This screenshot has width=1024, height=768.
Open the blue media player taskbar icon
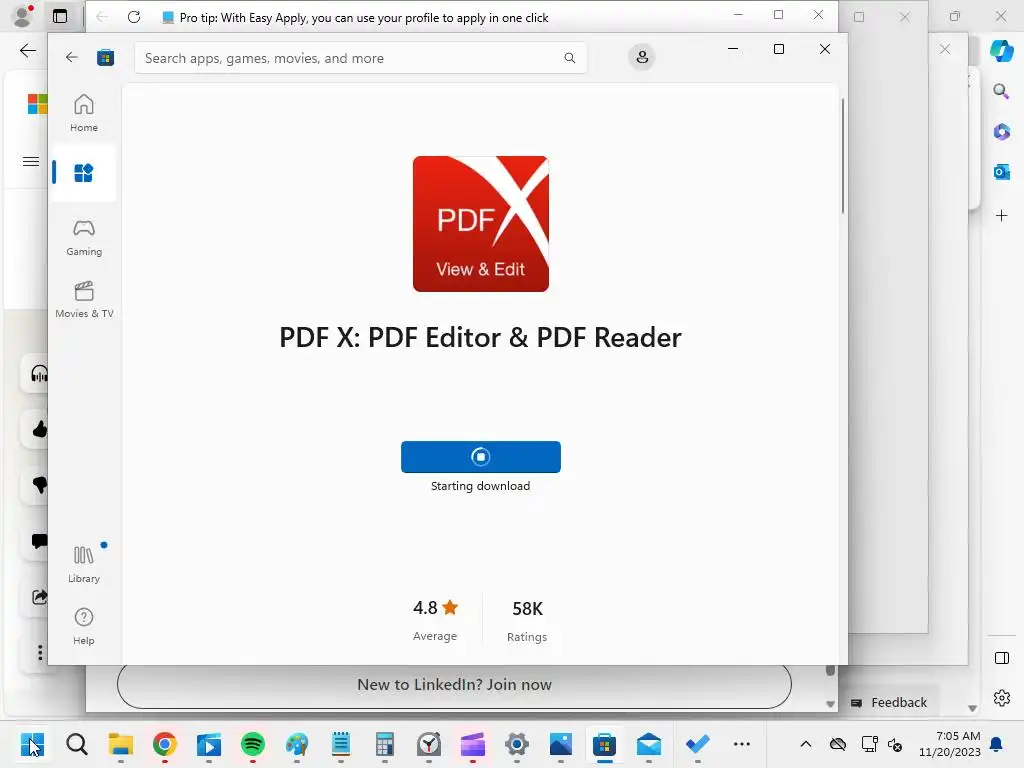pyautogui.click(x=209, y=744)
